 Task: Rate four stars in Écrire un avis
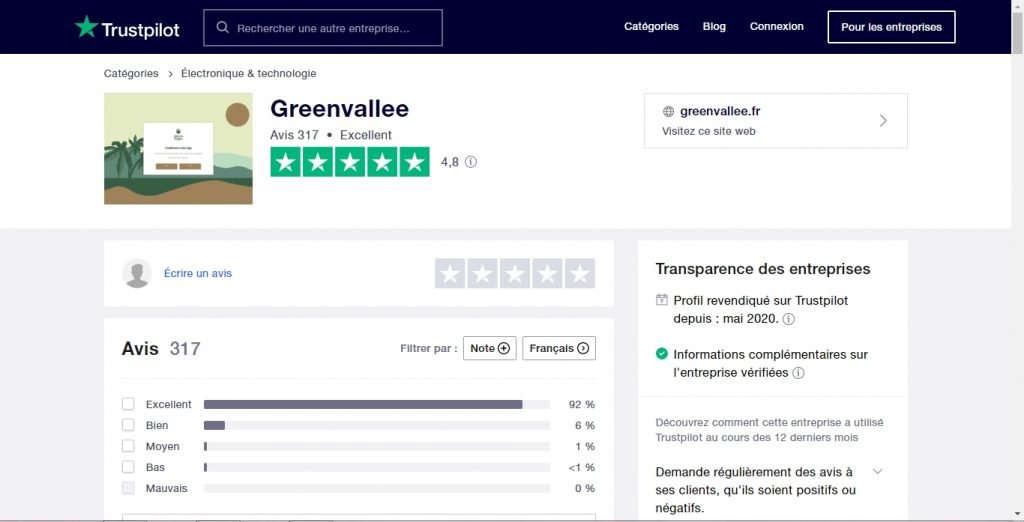pyautogui.click(x=547, y=274)
